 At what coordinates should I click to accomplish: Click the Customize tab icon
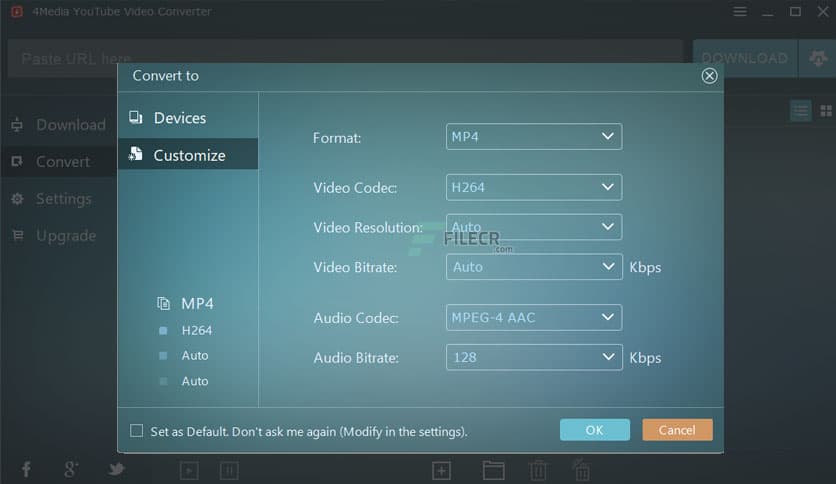135,155
